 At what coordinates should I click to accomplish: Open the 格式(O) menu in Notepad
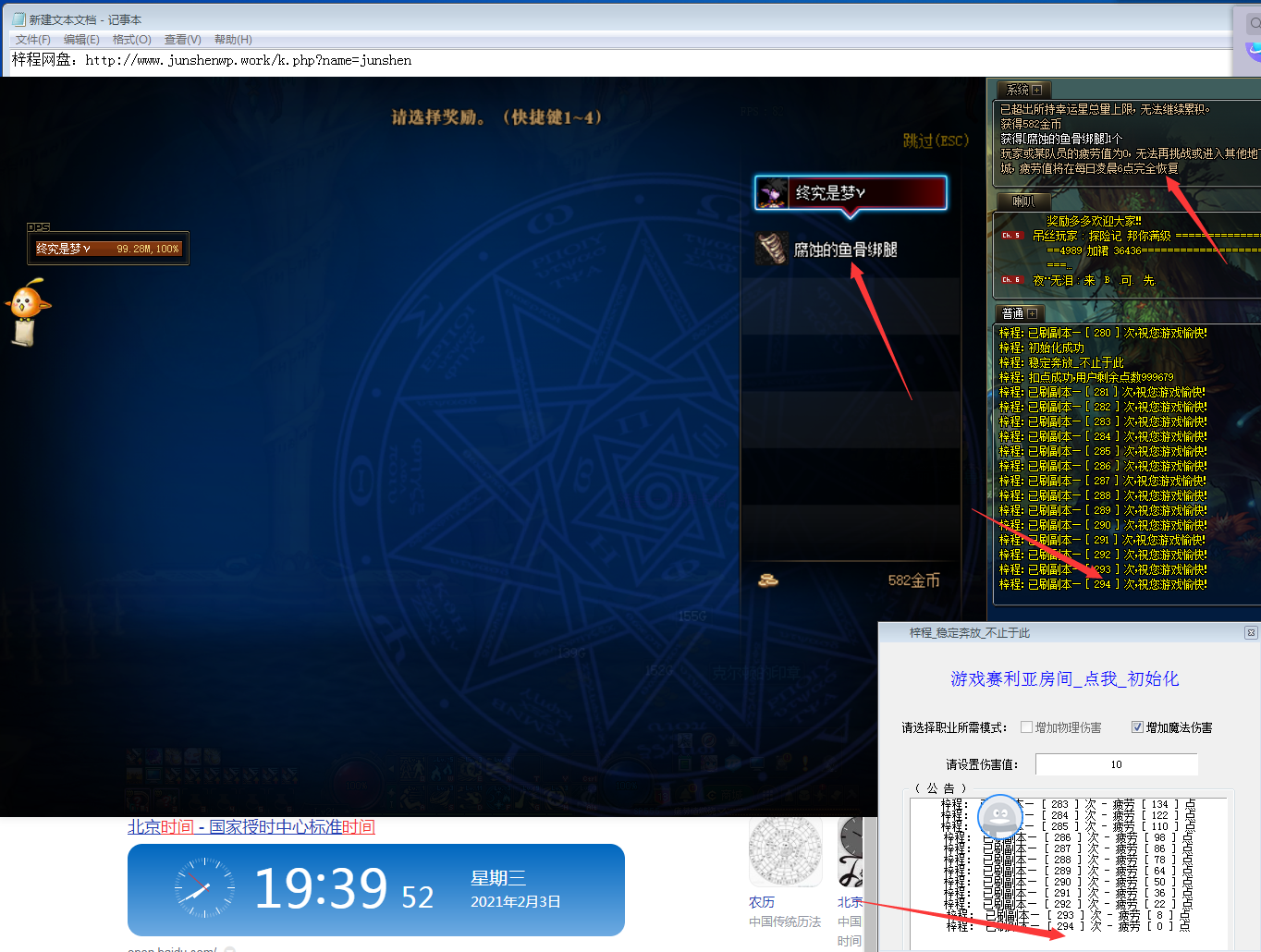(x=131, y=40)
